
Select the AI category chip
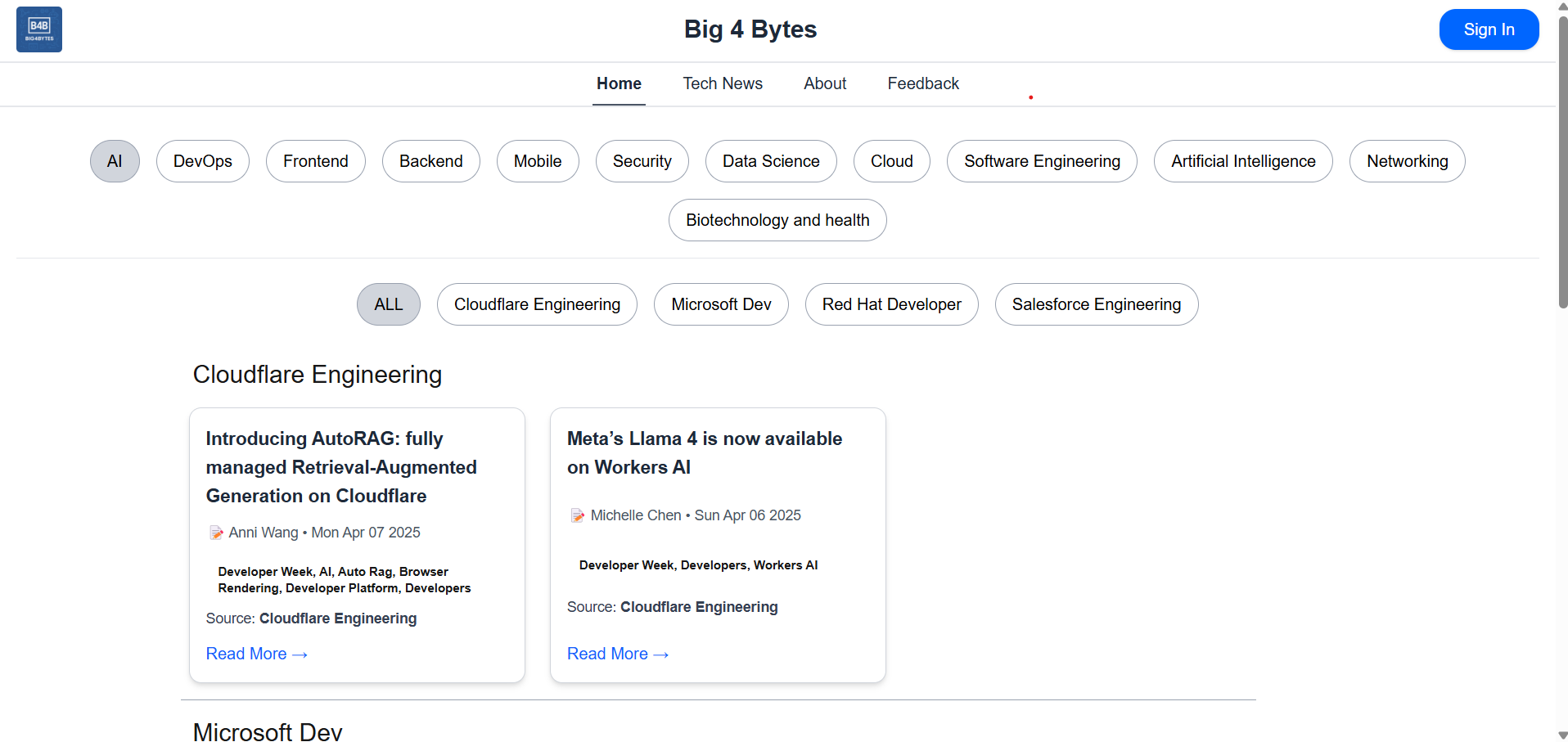[x=115, y=161]
